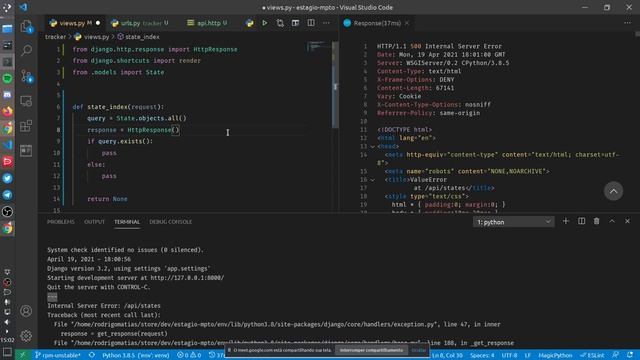Viewport: 640px width, 360px height.
Task: Open Spotify from the dock
Action: click(7, 78)
